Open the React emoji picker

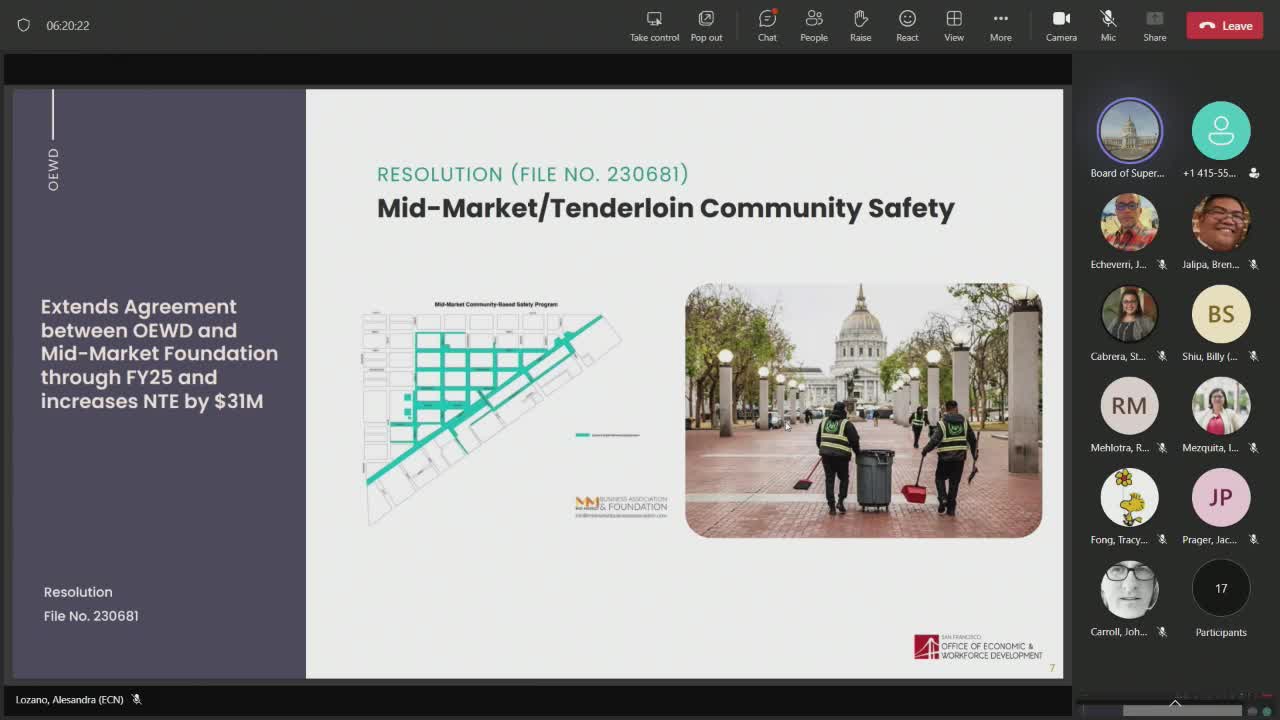click(x=907, y=24)
